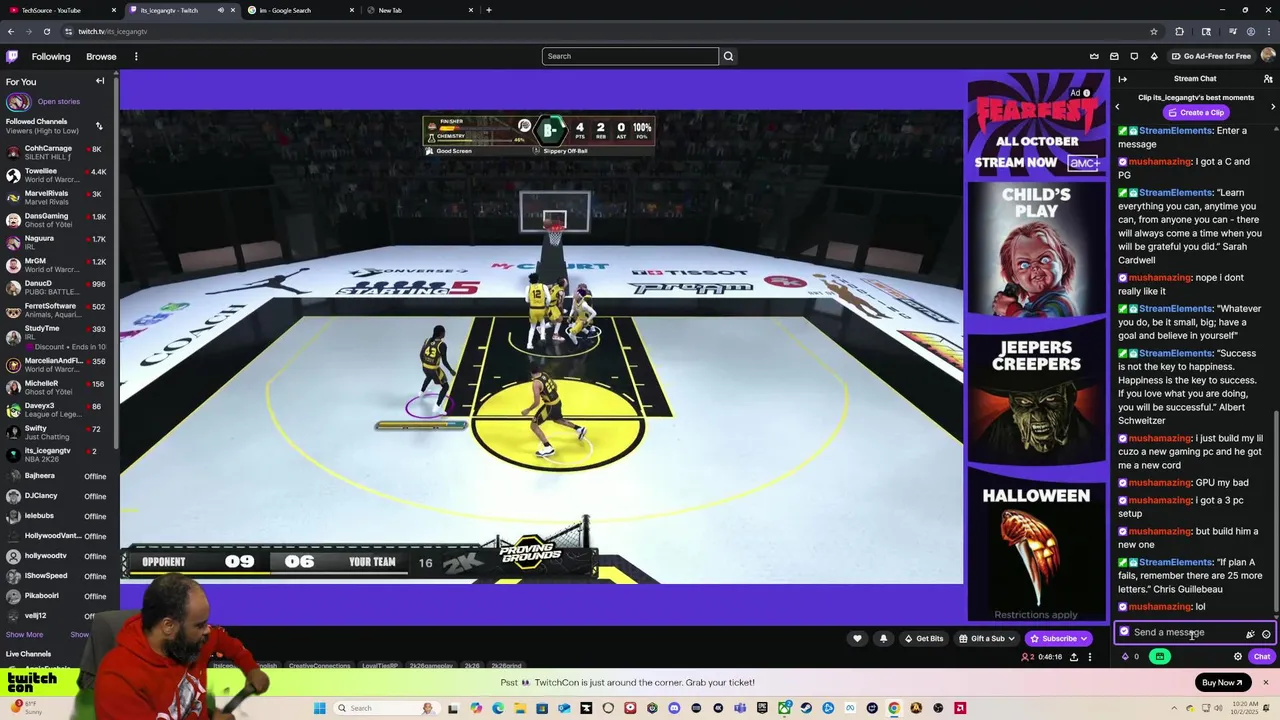This screenshot has width=1280, height=720.
Task: Open Prime Loot crown icon
Action: coord(1094,56)
